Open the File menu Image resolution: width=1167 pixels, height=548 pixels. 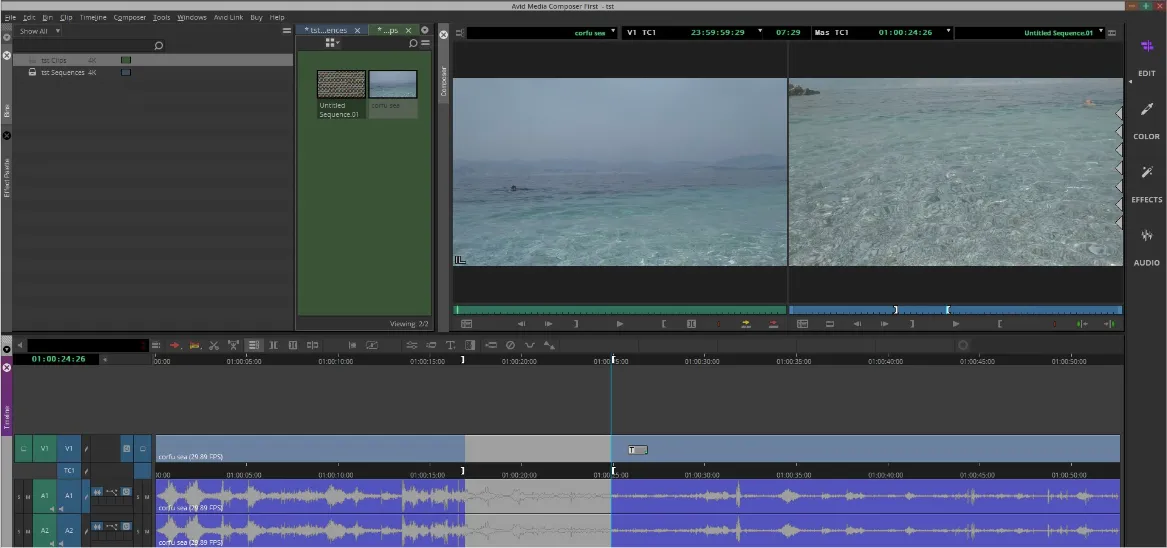tap(10, 17)
